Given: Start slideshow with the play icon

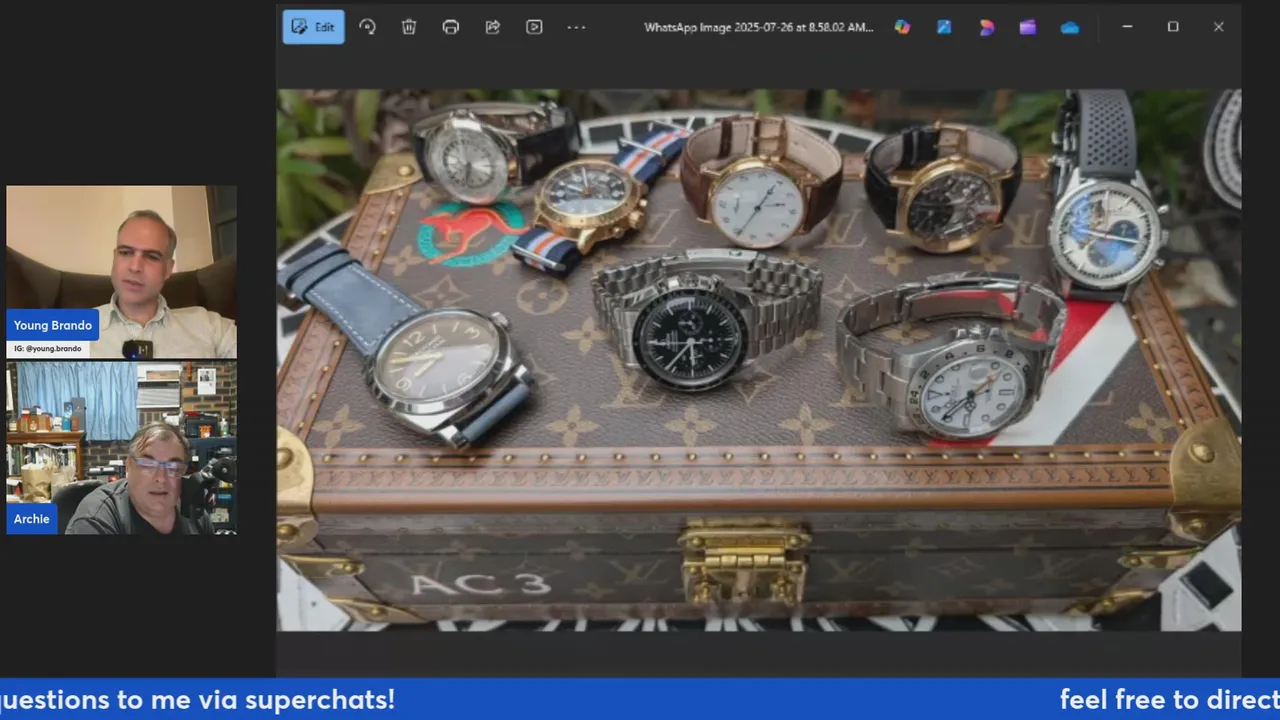Looking at the screenshot, I should click(534, 27).
